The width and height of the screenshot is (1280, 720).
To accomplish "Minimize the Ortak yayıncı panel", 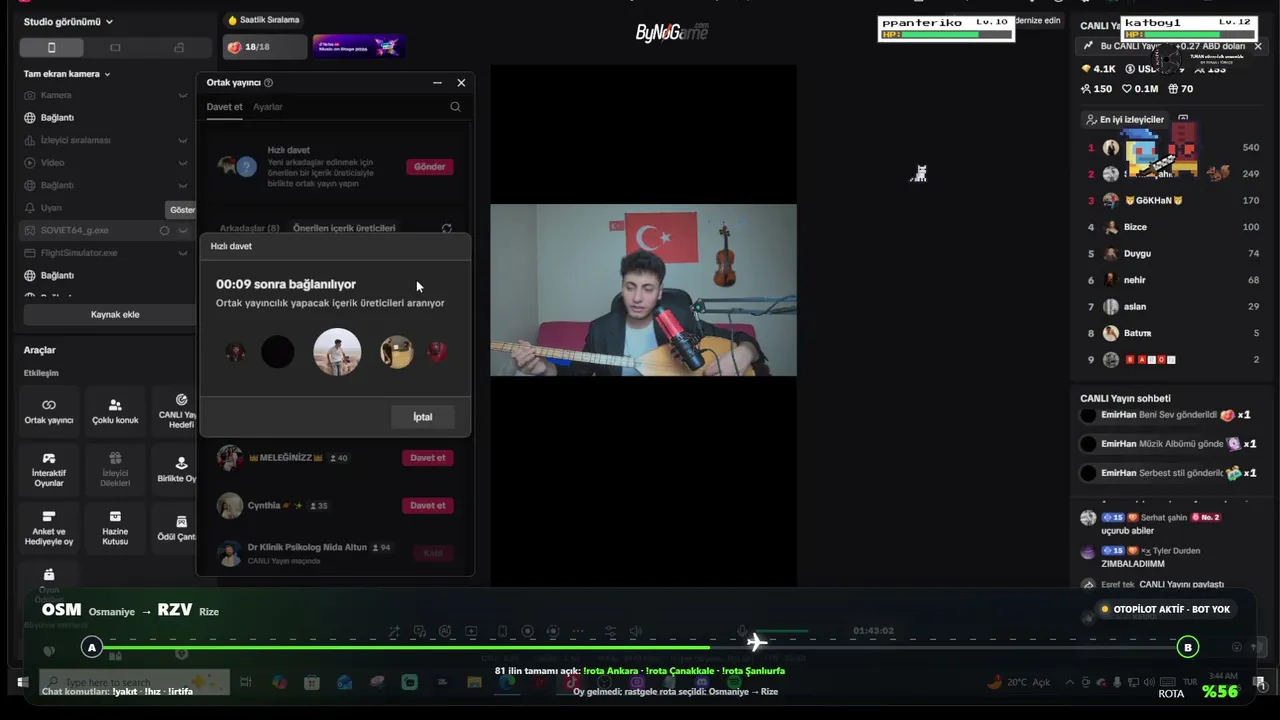I will point(437,83).
